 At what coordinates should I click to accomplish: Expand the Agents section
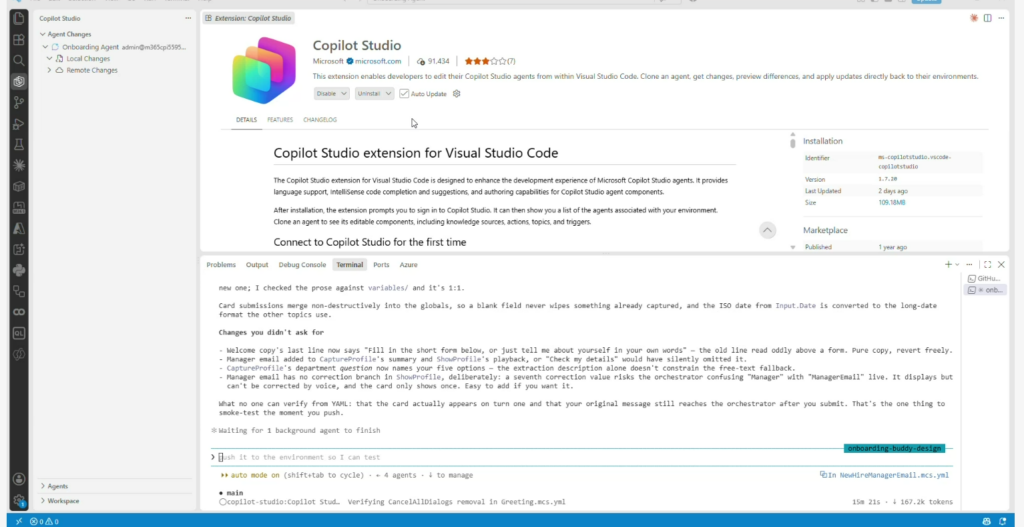(43, 486)
